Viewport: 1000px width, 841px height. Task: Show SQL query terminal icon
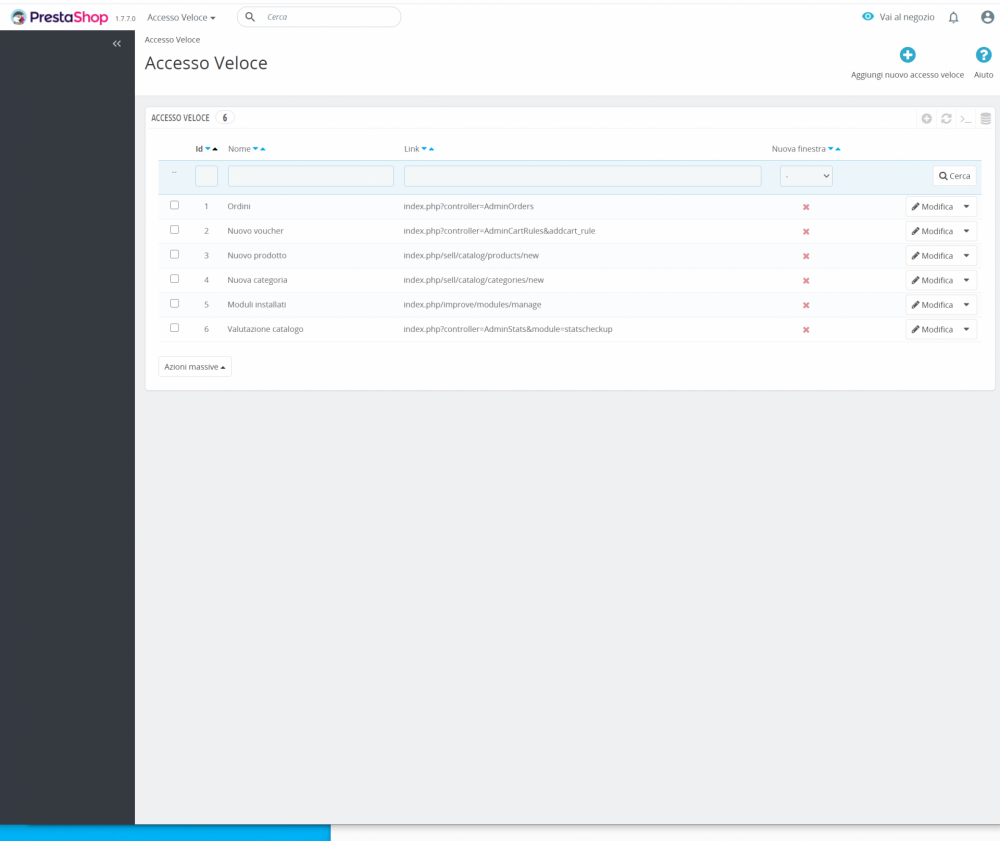point(966,119)
